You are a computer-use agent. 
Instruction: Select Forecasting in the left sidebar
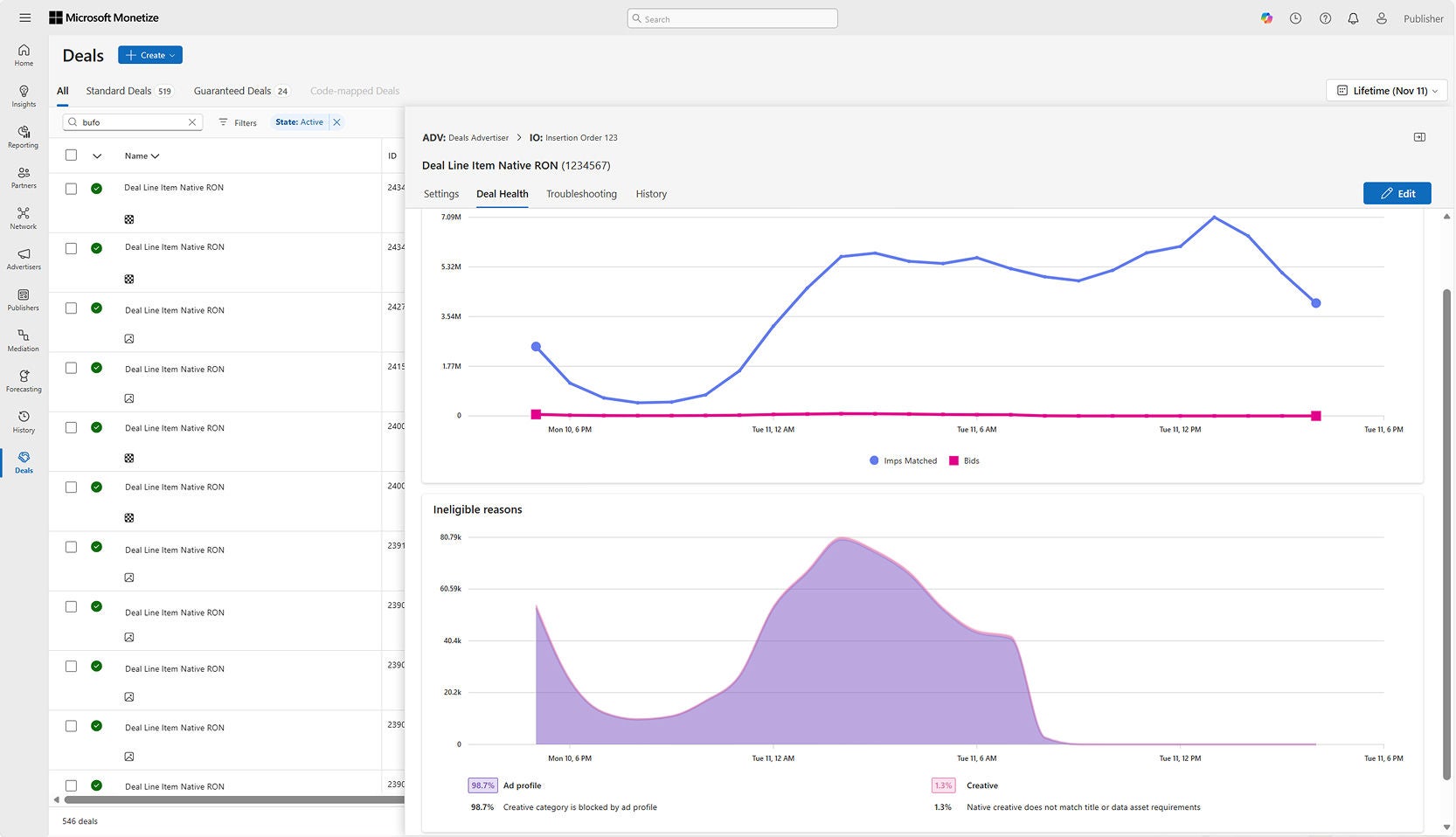pyautogui.click(x=23, y=381)
